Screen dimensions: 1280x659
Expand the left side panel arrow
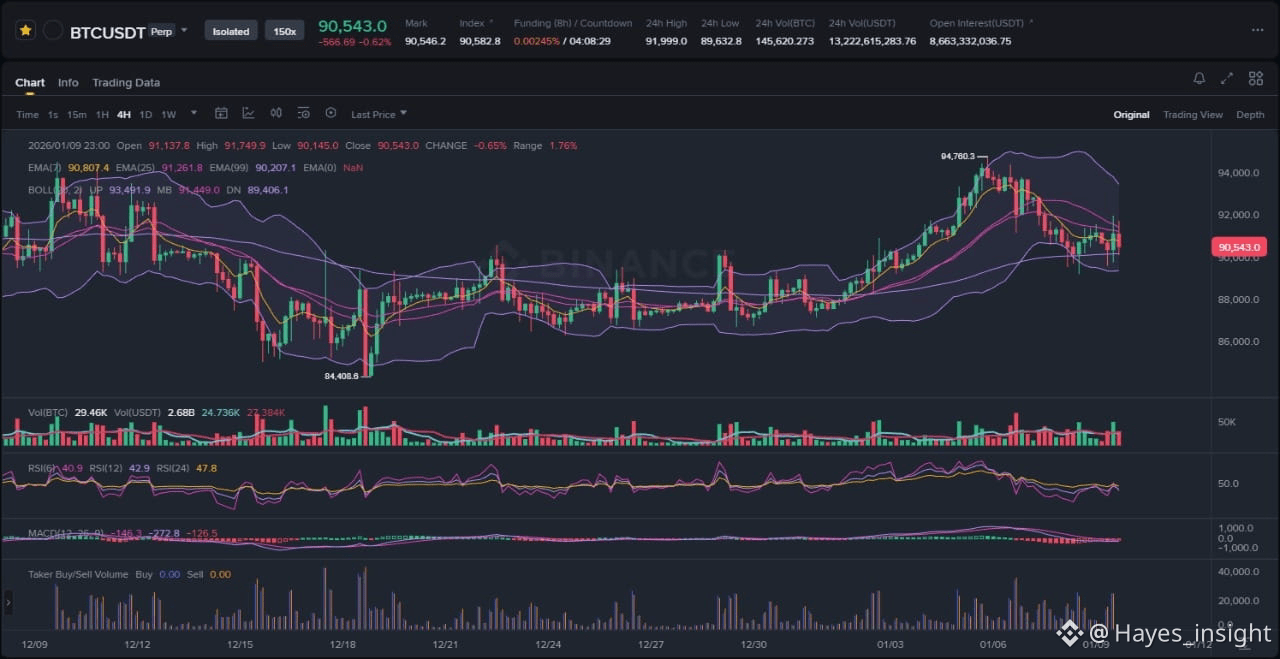tap(9, 603)
